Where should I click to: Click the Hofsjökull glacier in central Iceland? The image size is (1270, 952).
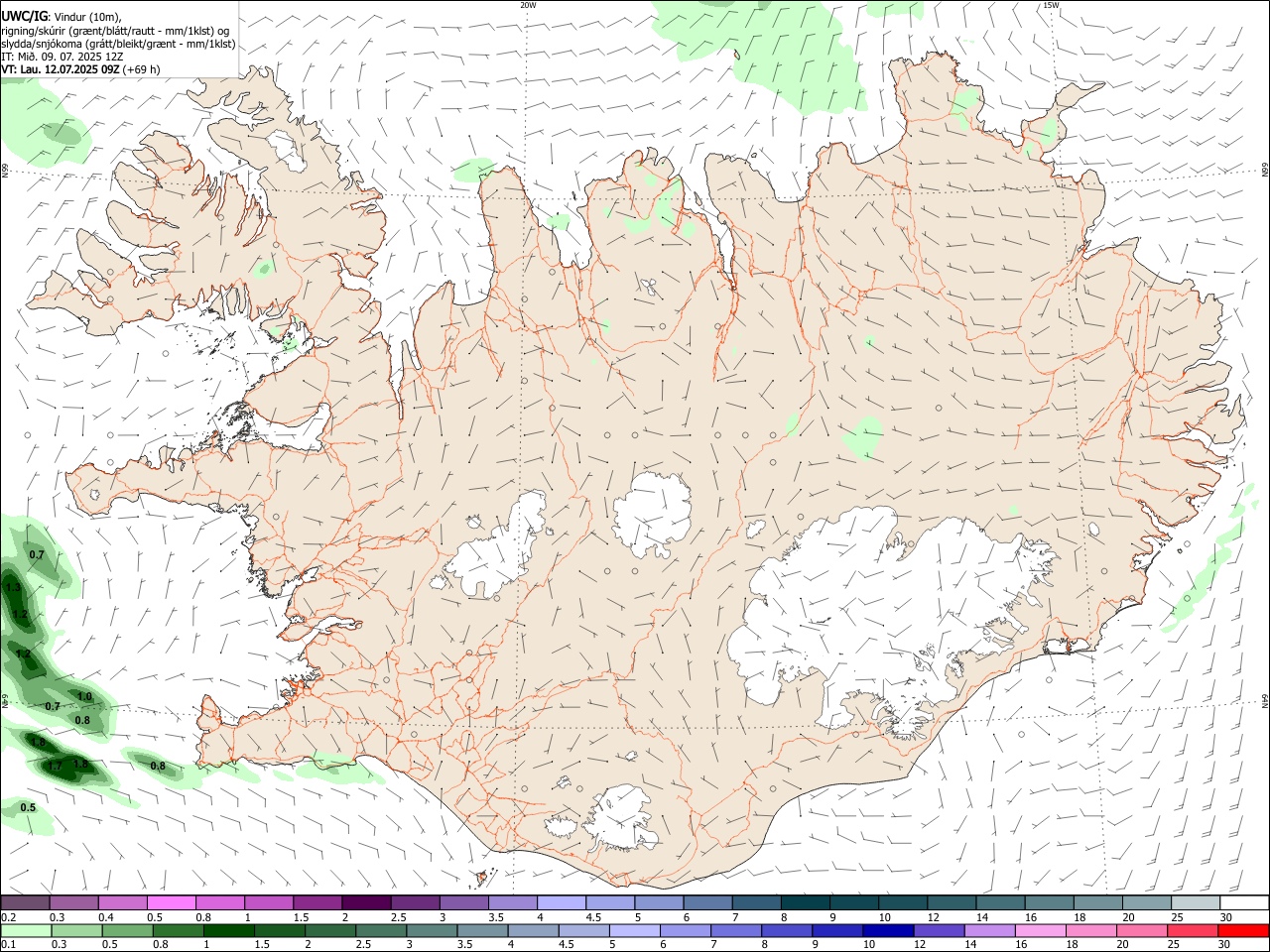(x=652, y=515)
